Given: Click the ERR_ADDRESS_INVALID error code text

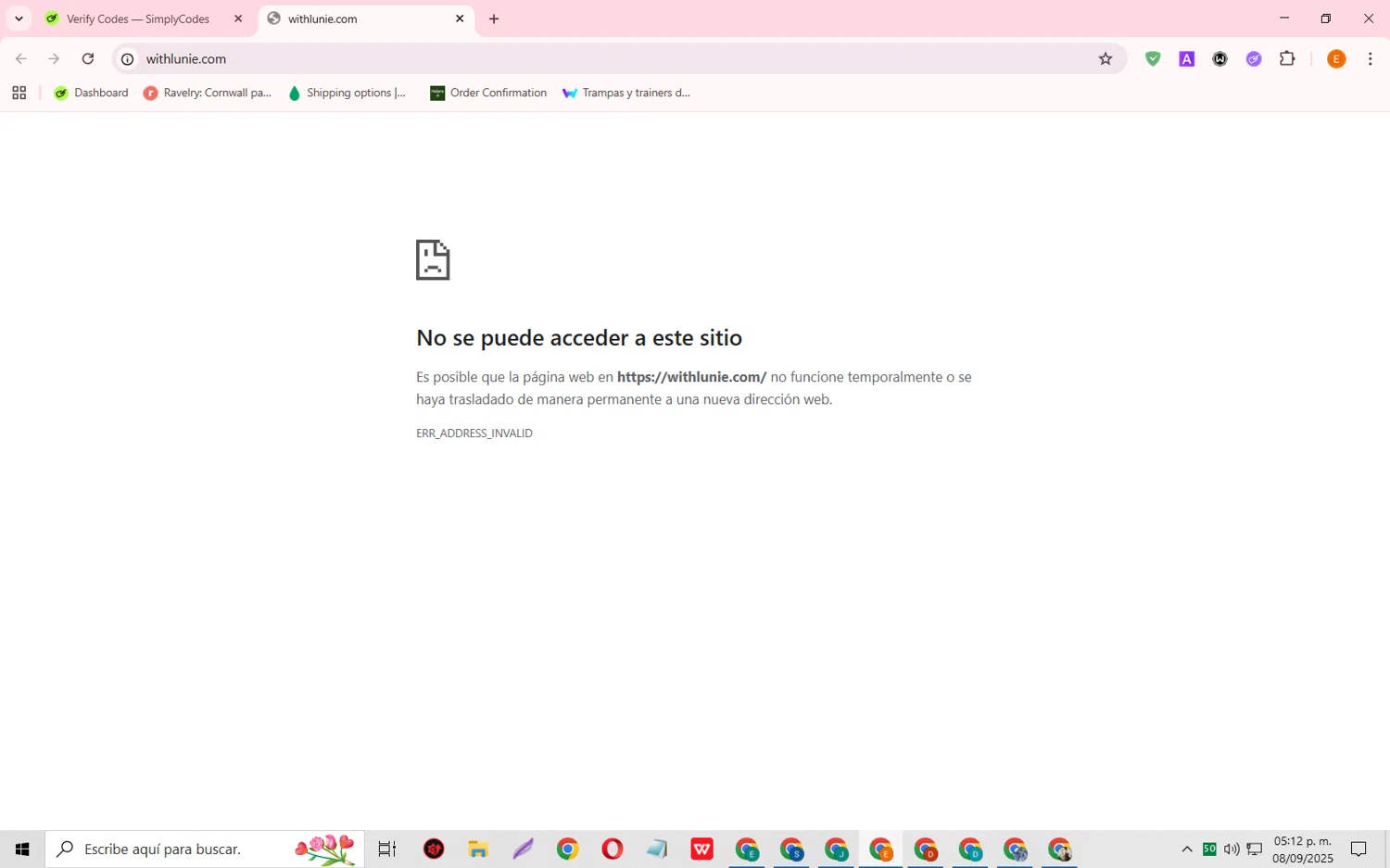Looking at the screenshot, I should (x=474, y=433).
